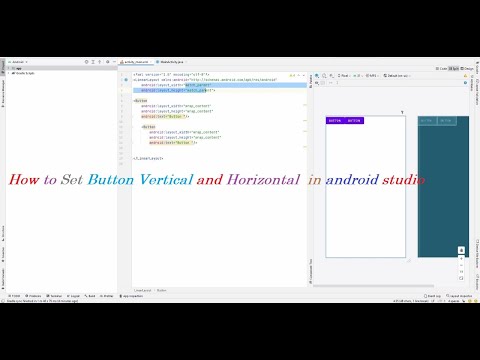The width and height of the screenshot is (480, 360).
Task: Switch editor to Split view mode
Action: [454, 68]
